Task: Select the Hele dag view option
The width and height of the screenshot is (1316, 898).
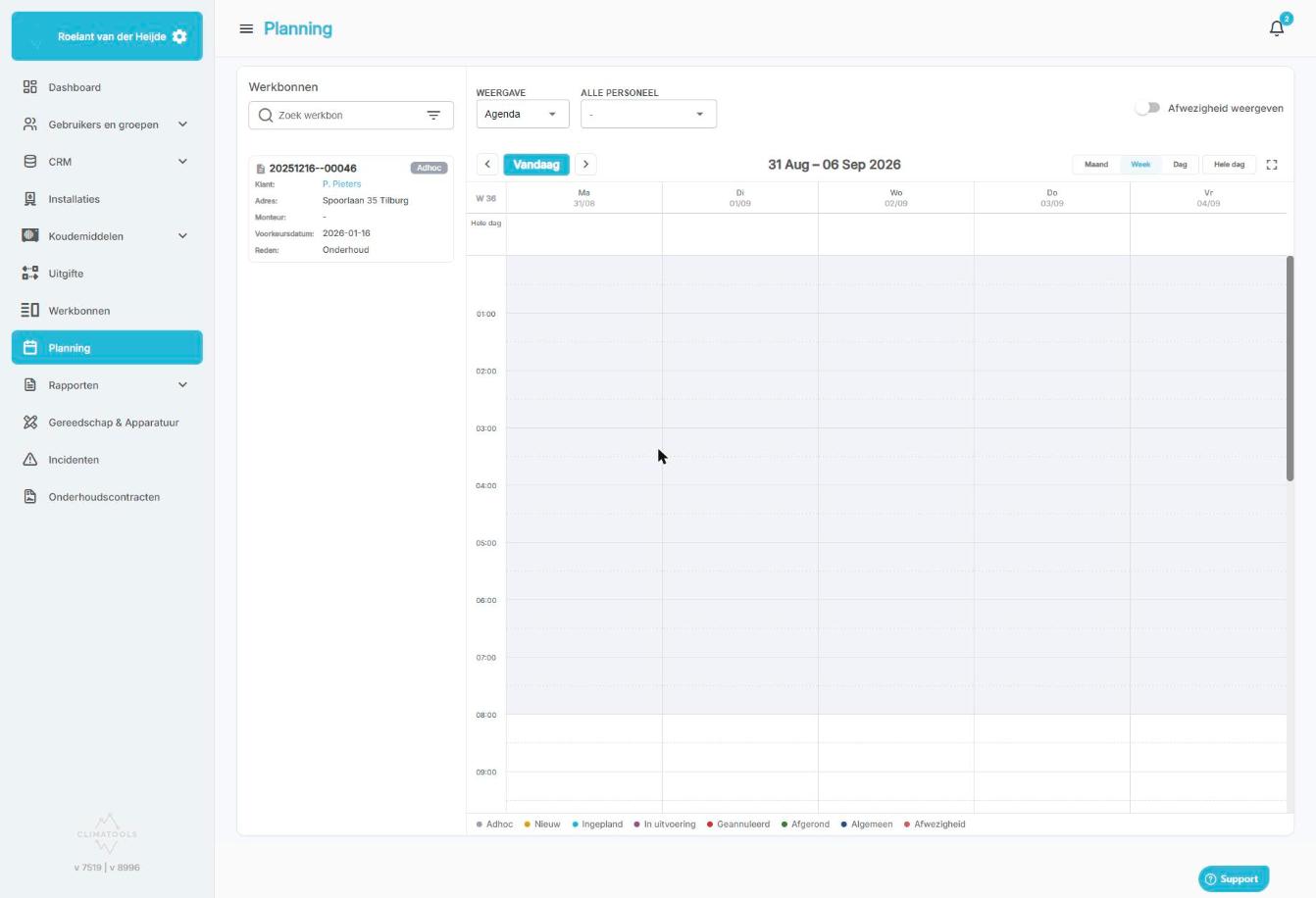Action: [x=1229, y=165]
